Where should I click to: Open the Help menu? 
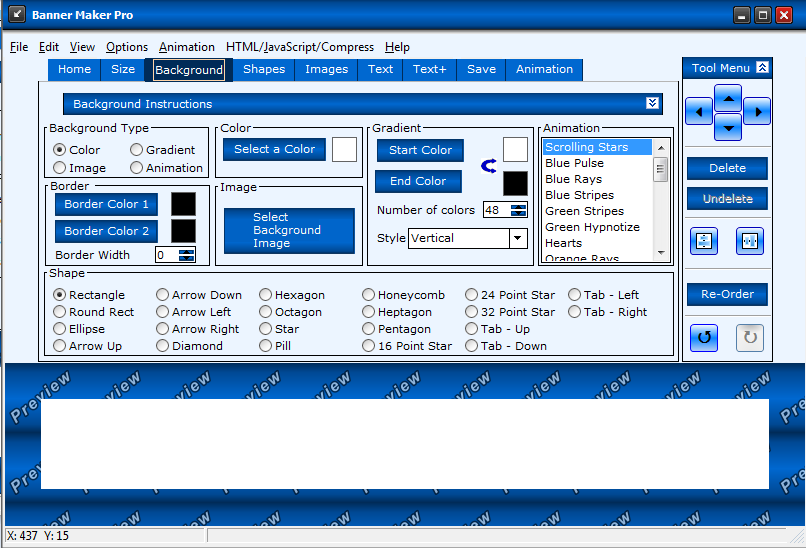coord(397,47)
